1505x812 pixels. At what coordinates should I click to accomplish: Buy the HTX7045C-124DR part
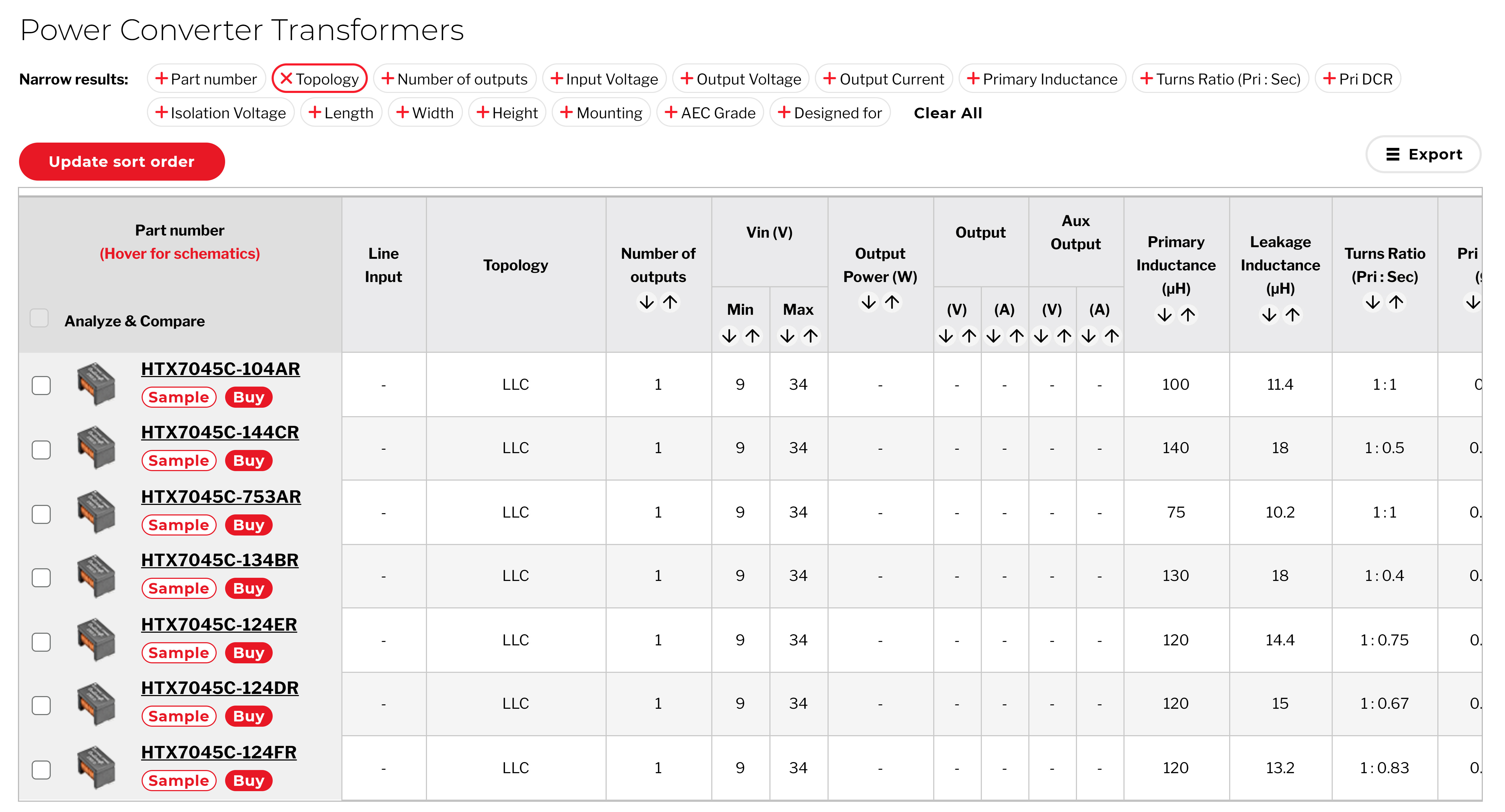click(249, 716)
